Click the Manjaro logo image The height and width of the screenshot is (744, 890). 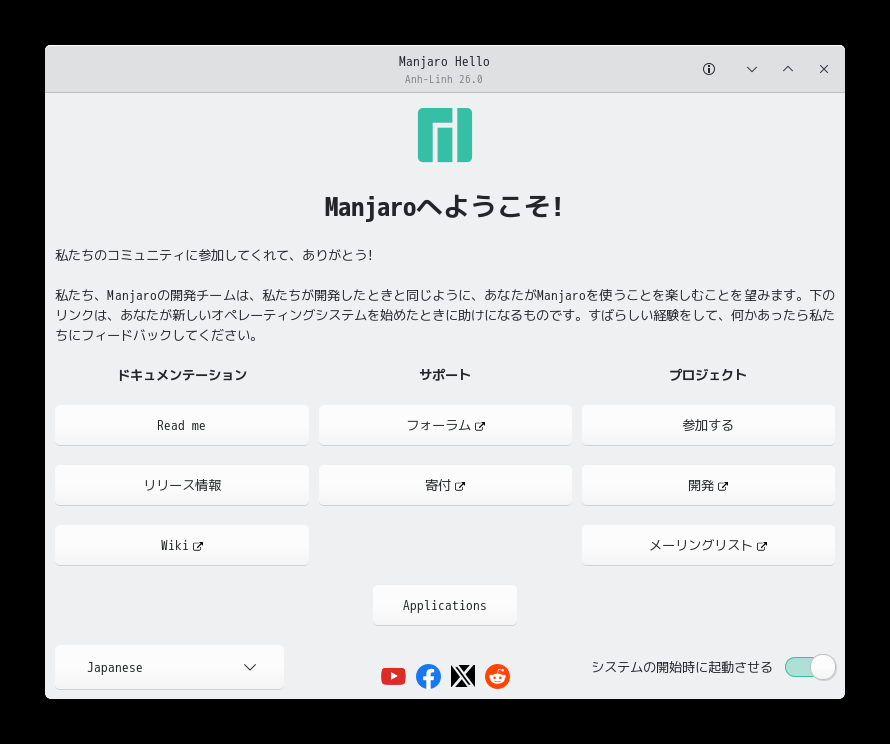tap(445, 135)
